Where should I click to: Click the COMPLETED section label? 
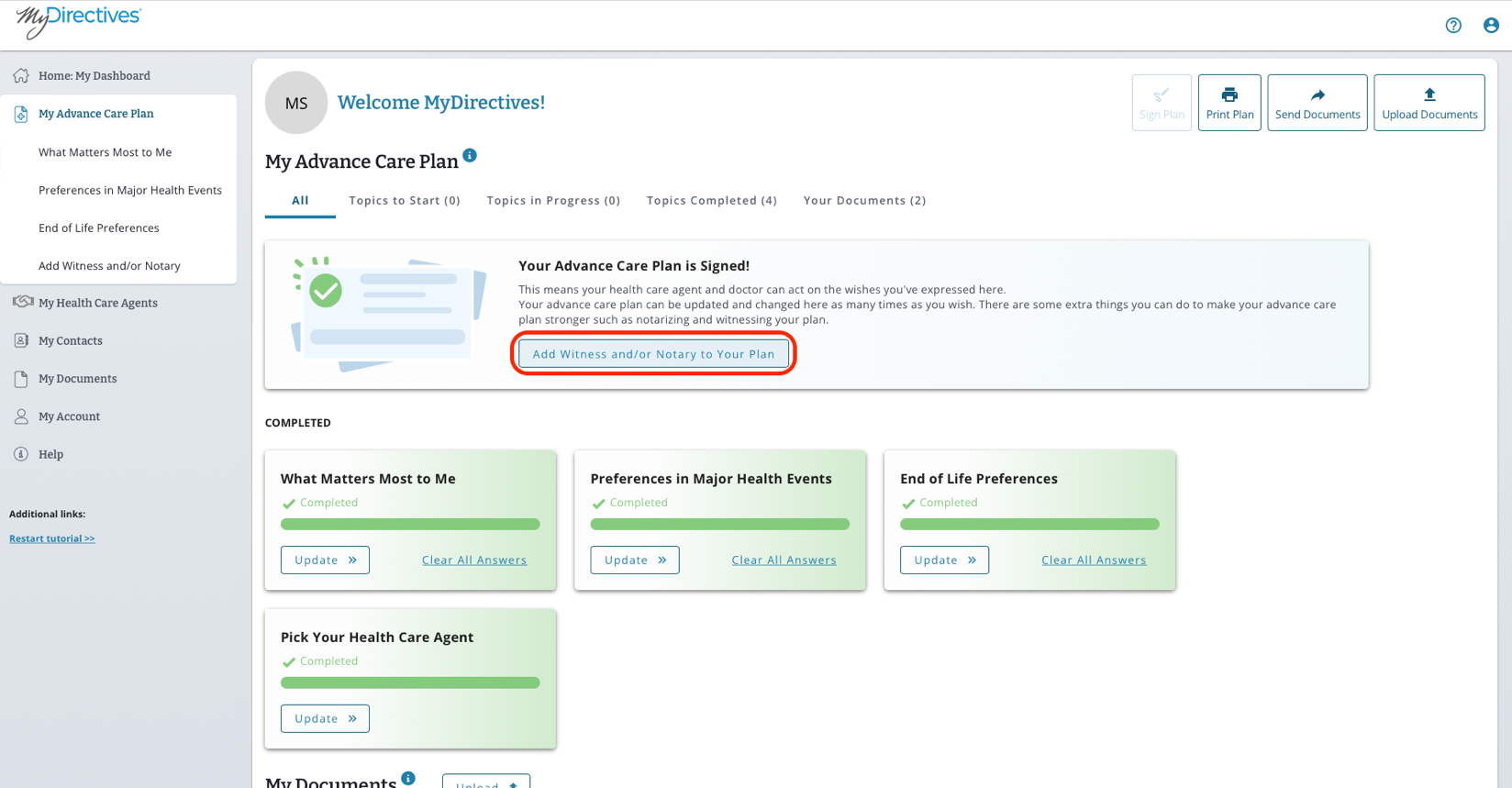pos(298,423)
